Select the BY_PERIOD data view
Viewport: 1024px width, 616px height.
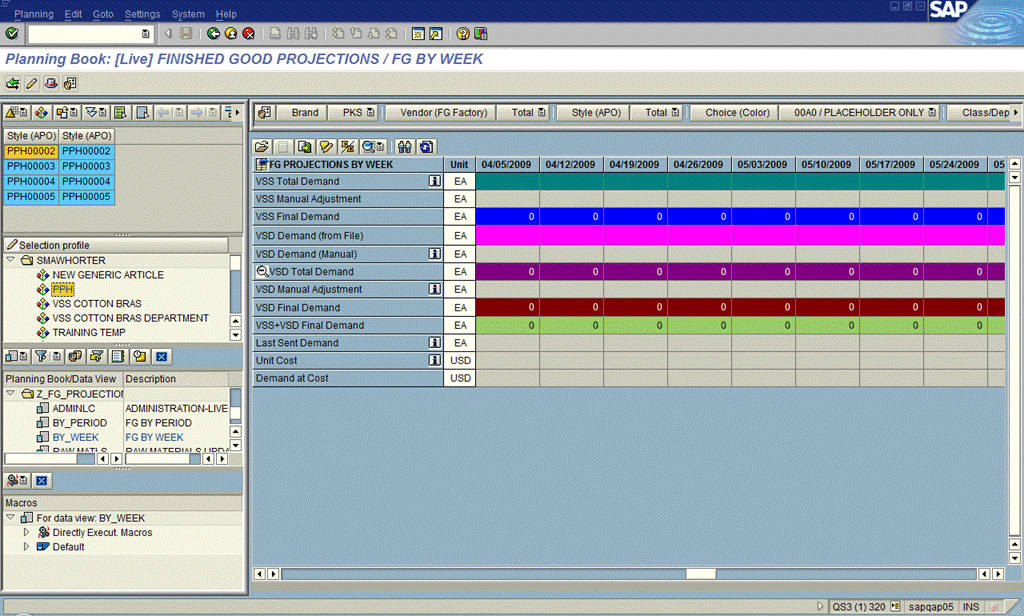pos(80,423)
